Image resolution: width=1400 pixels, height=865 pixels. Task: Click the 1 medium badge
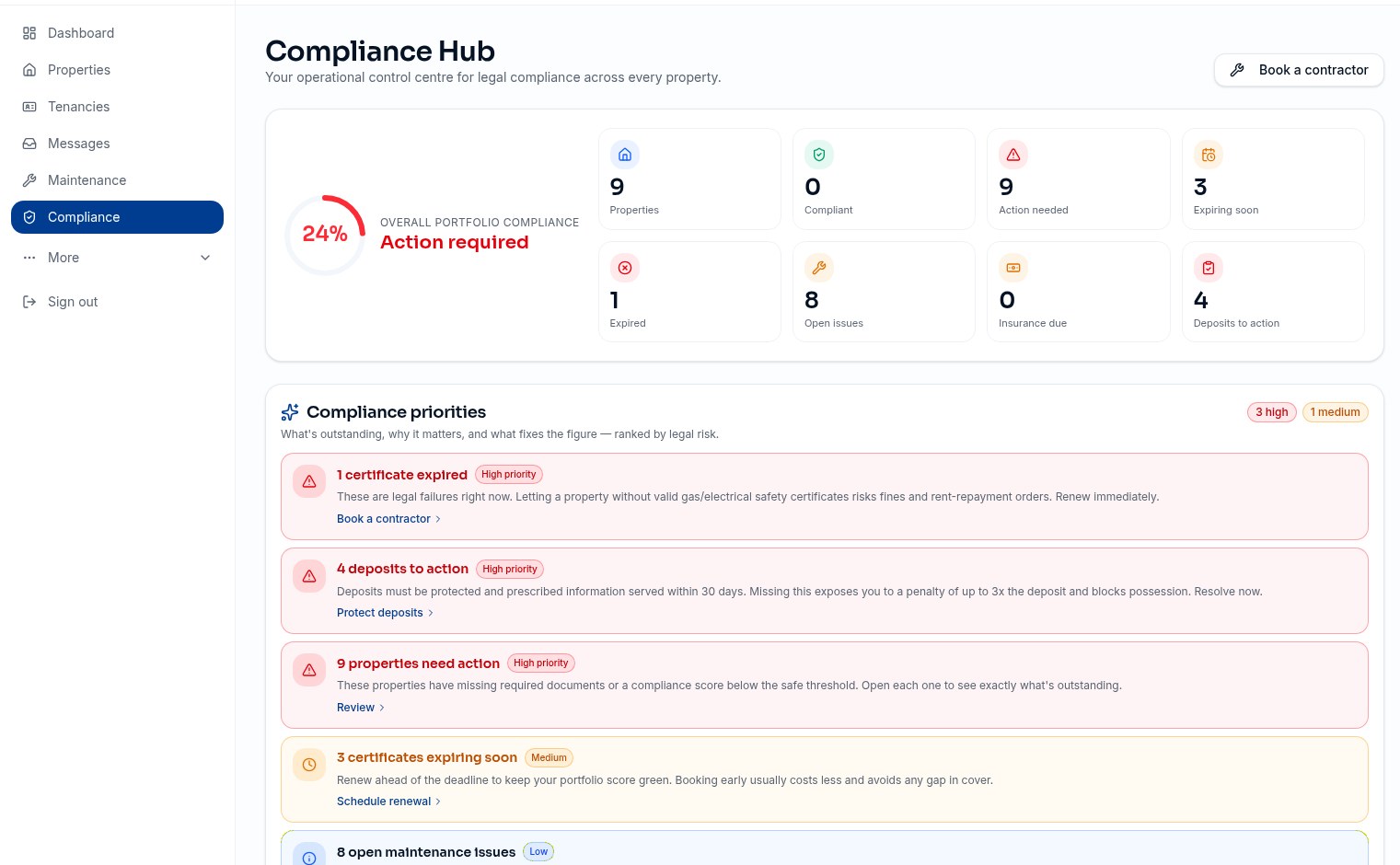click(1335, 412)
